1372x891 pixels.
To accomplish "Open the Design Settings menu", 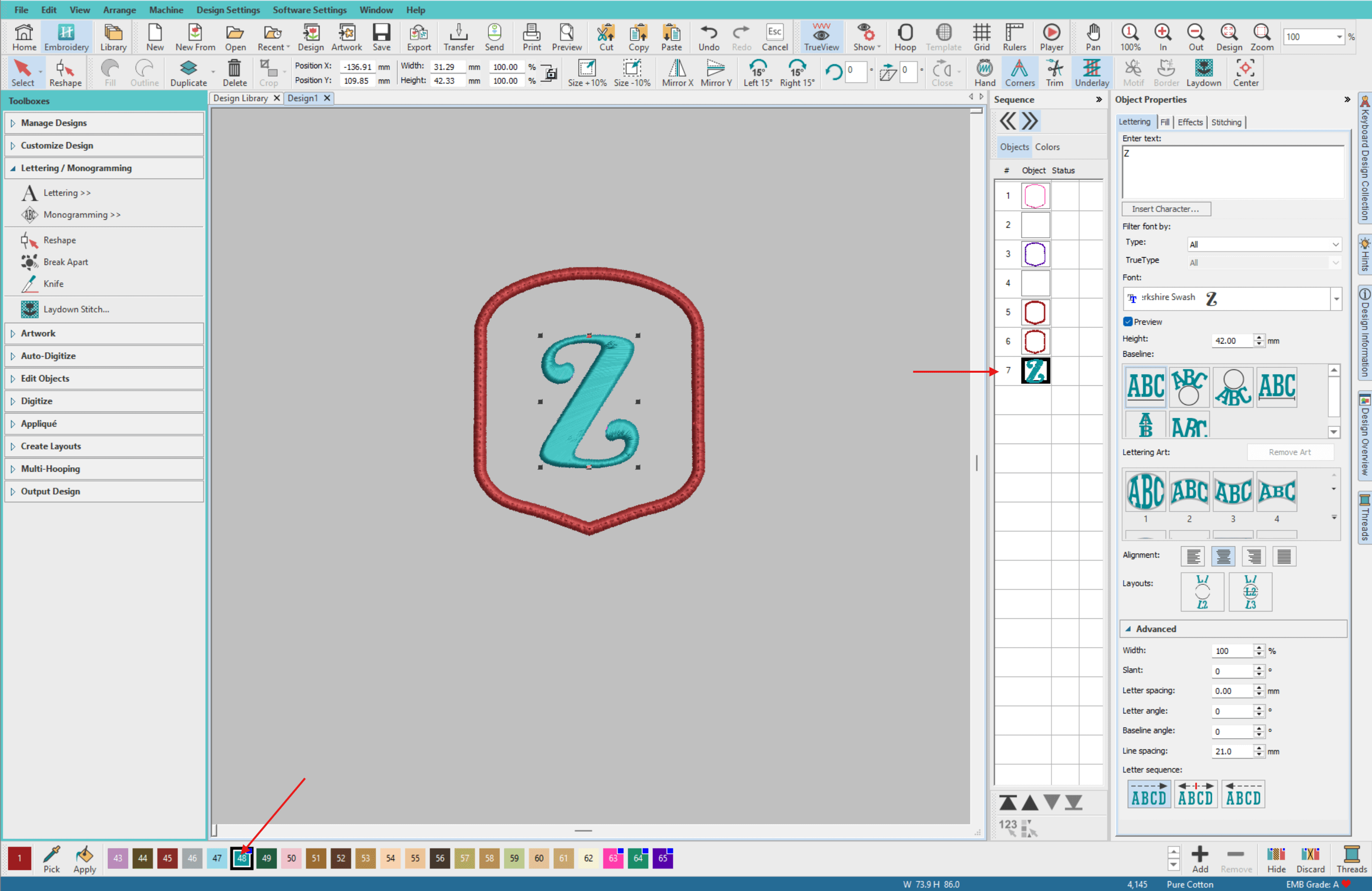I will (x=228, y=10).
